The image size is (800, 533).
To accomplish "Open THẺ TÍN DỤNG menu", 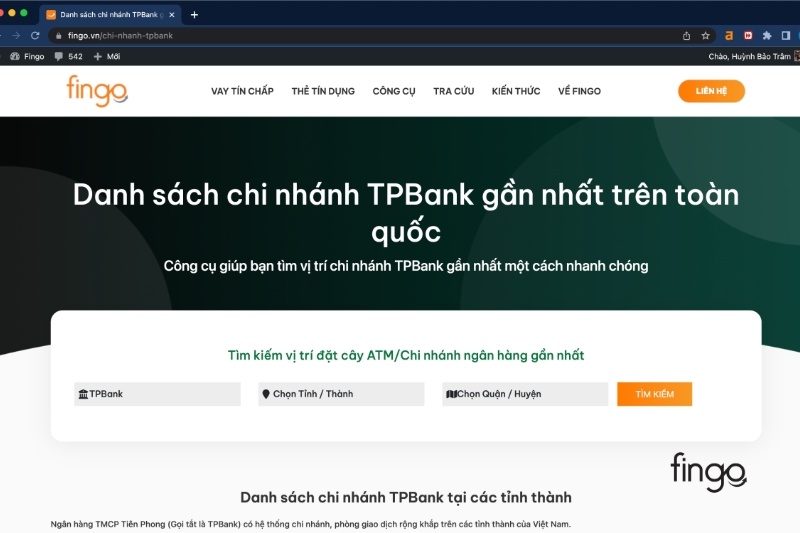I will tap(323, 91).
